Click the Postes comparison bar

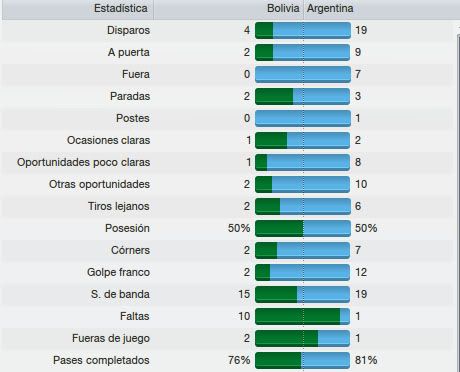[303, 118]
